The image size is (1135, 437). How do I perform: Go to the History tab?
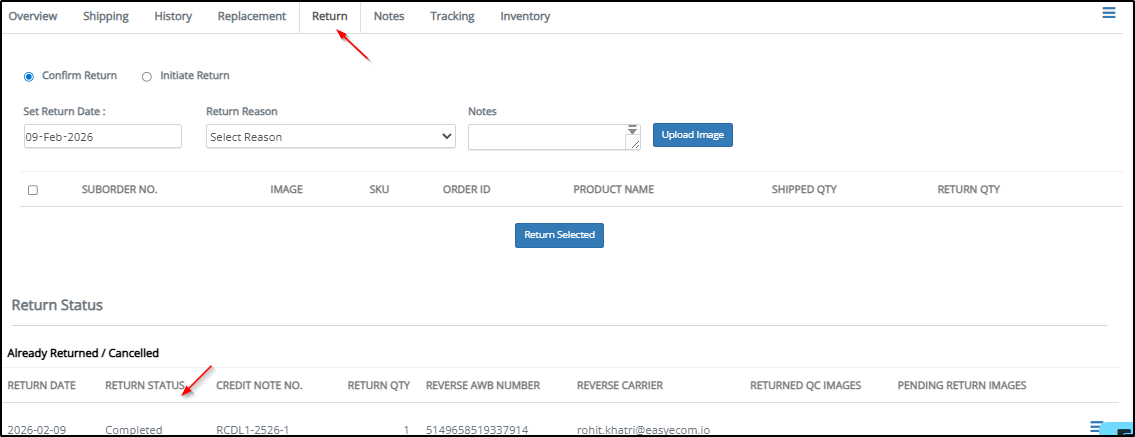coord(173,17)
